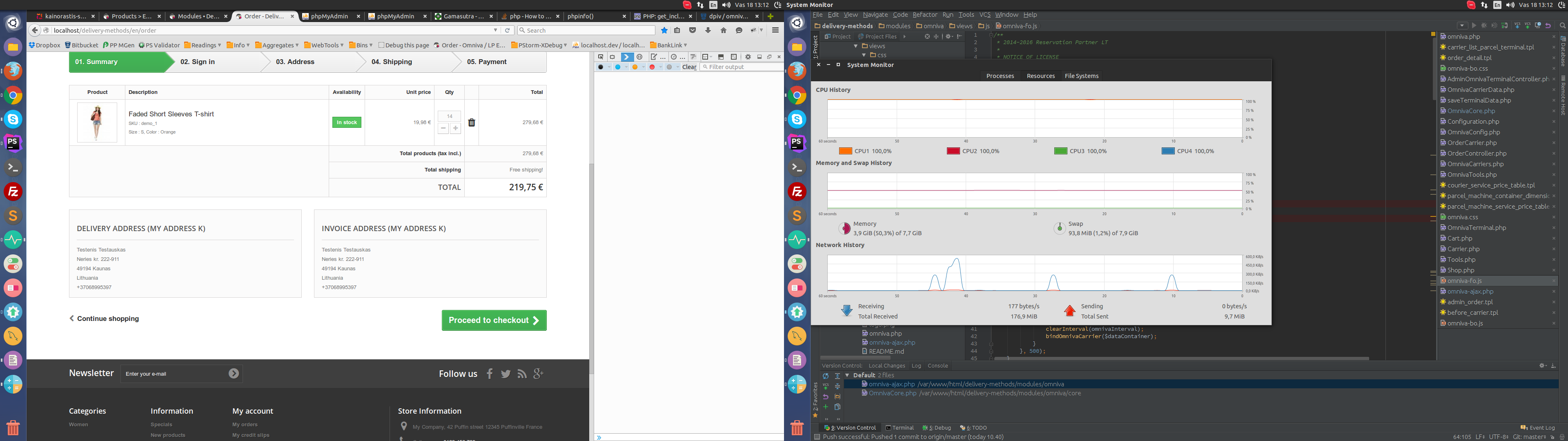Expand PStorm-XDebug bookmarks folder
The width and height of the screenshot is (1568, 441).
[539, 45]
